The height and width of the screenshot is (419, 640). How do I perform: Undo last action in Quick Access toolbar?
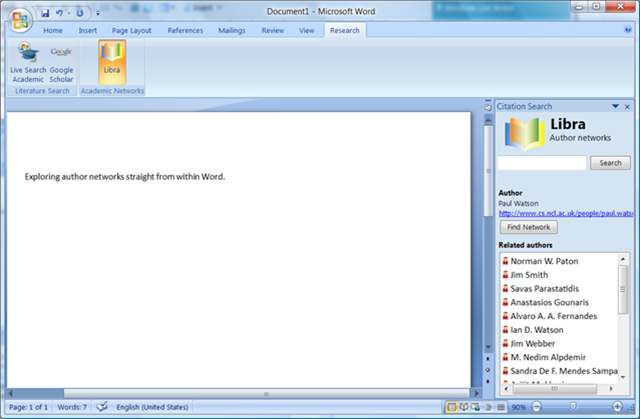click(x=59, y=13)
